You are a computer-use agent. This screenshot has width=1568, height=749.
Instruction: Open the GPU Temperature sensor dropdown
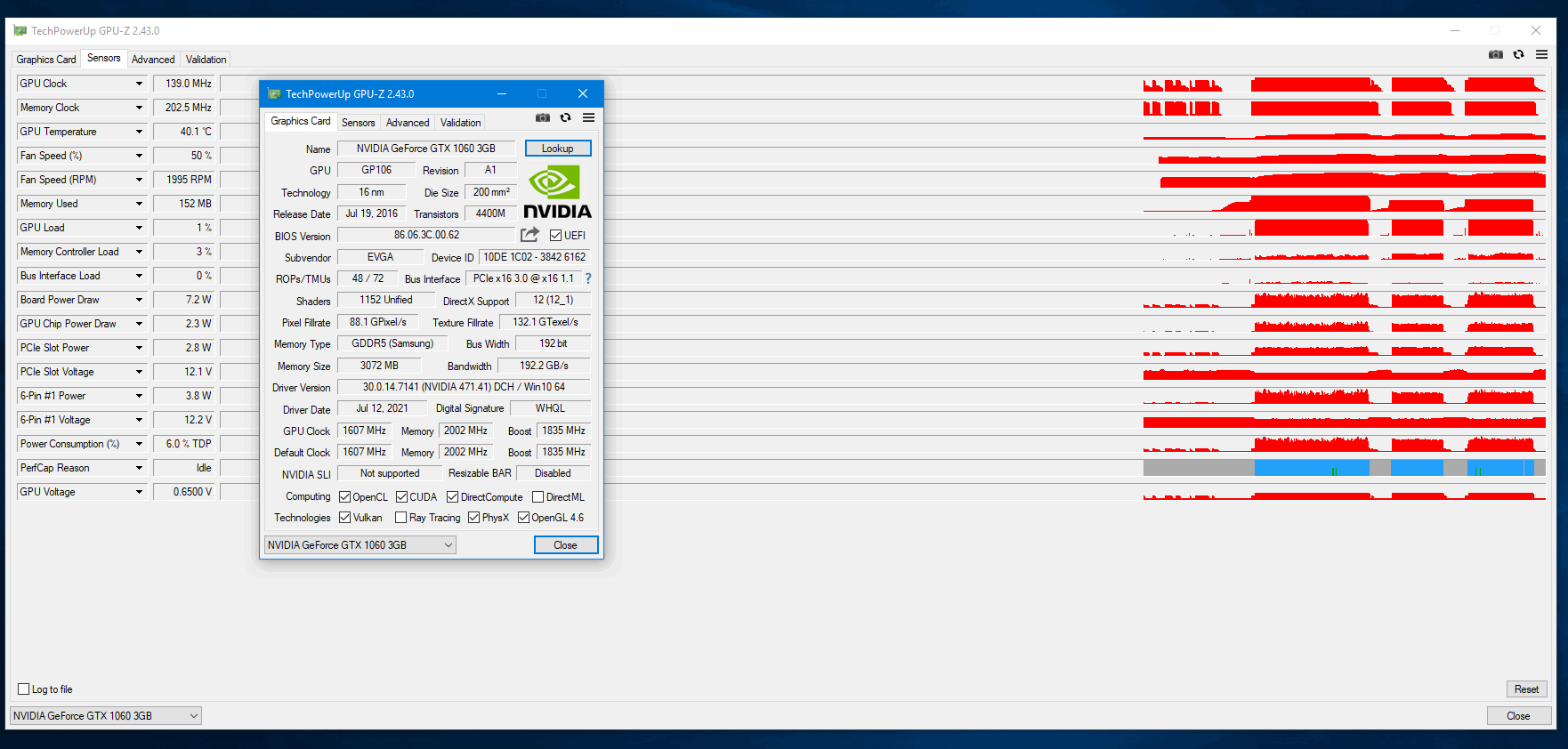[139, 132]
